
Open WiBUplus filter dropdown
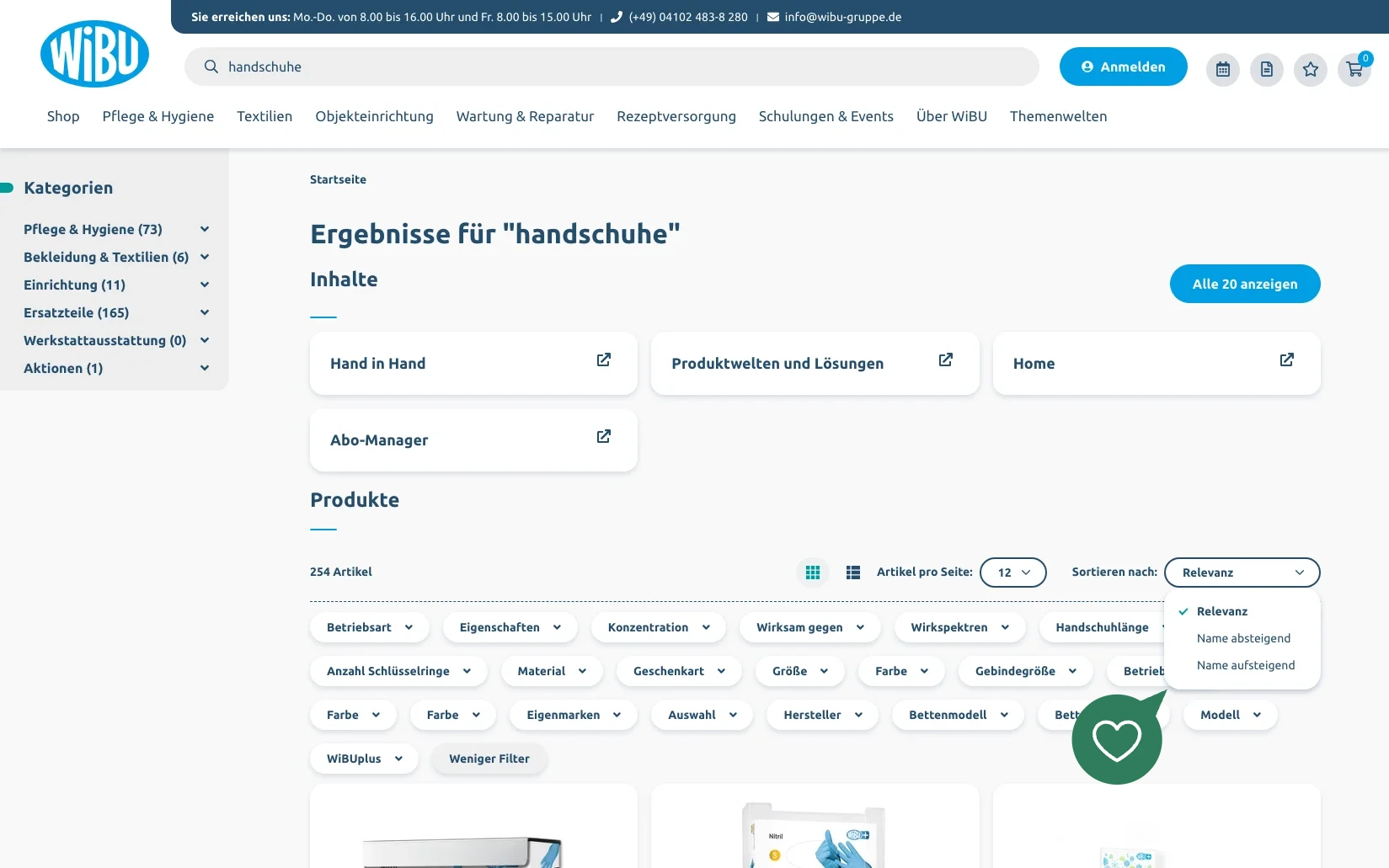[x=365, y=759]
